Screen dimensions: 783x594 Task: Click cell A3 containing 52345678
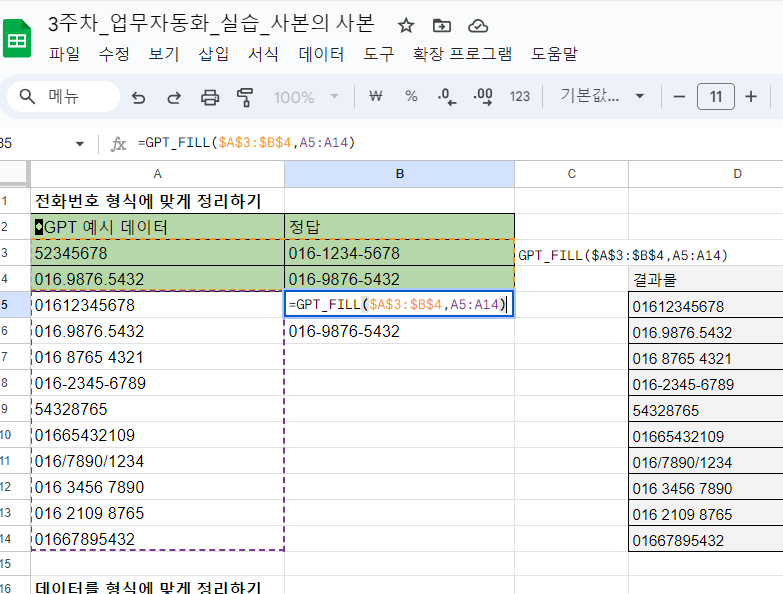pos(157,253)
